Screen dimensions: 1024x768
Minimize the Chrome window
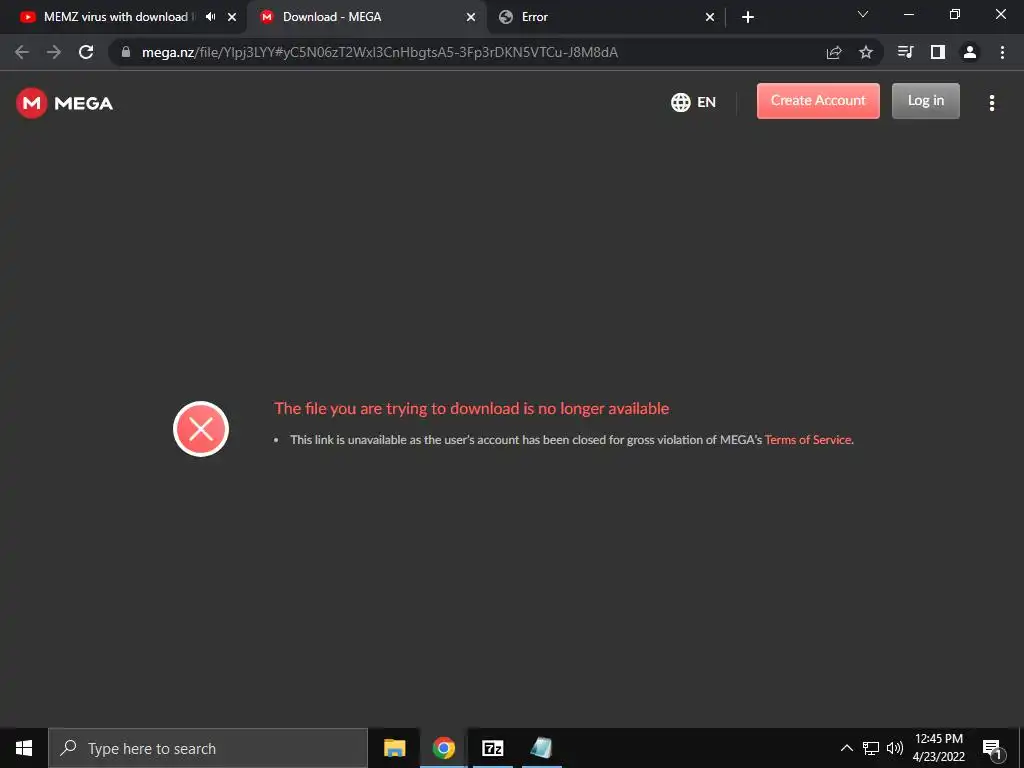908,14
